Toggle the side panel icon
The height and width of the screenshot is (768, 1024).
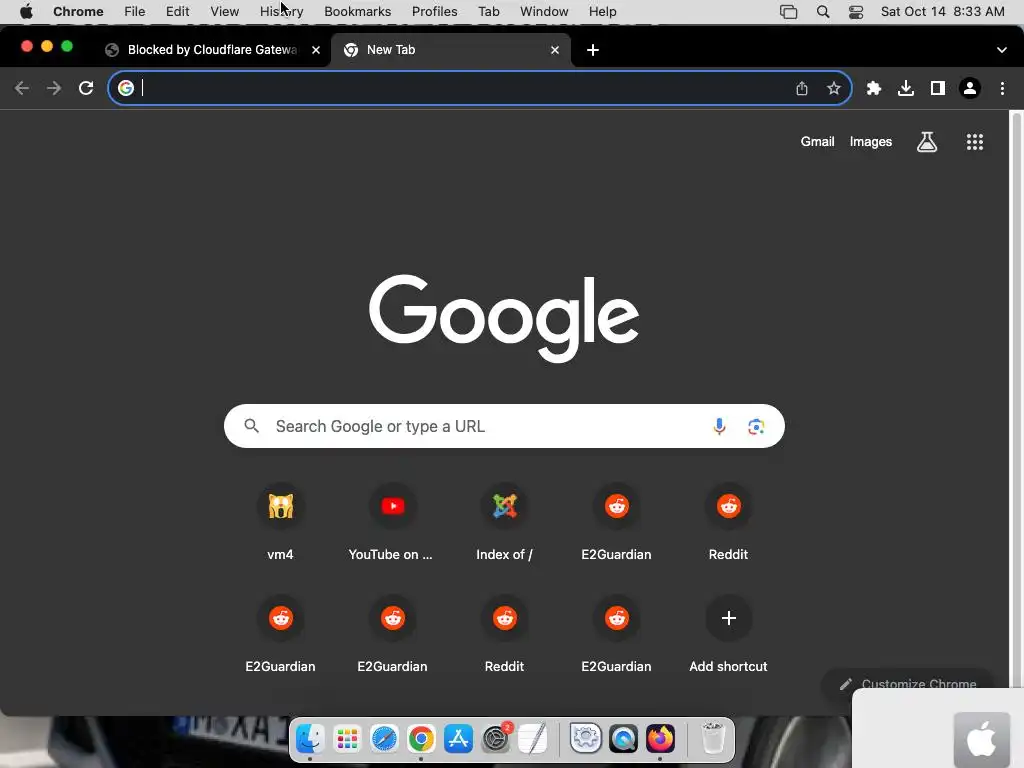[938, 88]
